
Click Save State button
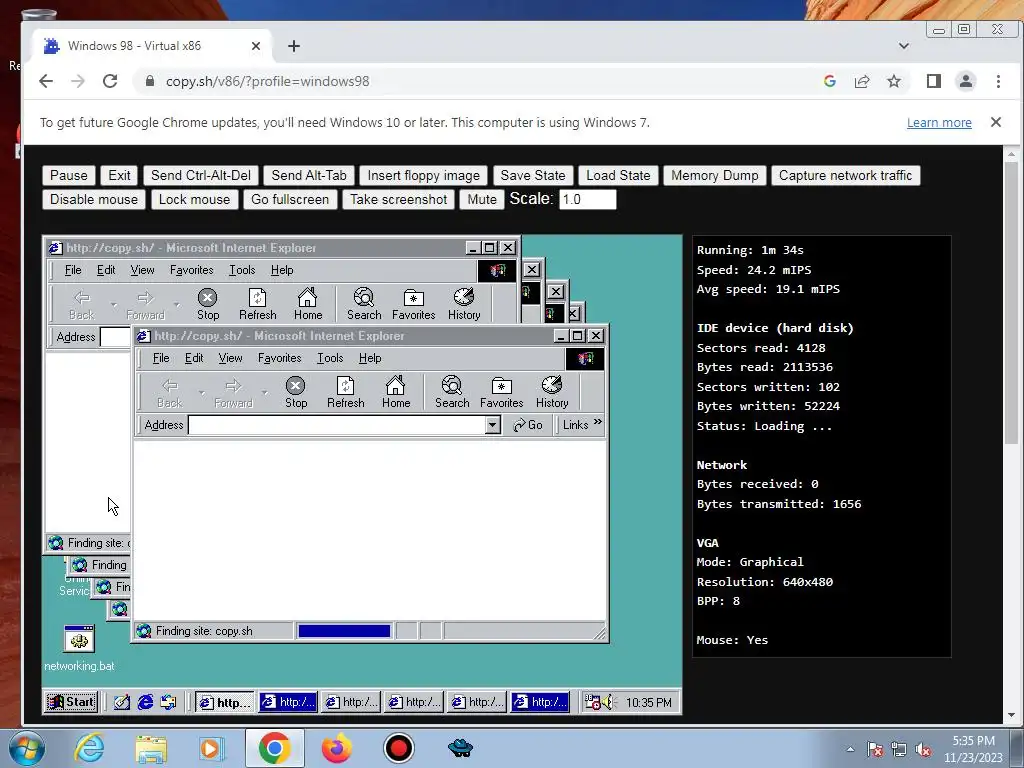click(x=532, y=175)
